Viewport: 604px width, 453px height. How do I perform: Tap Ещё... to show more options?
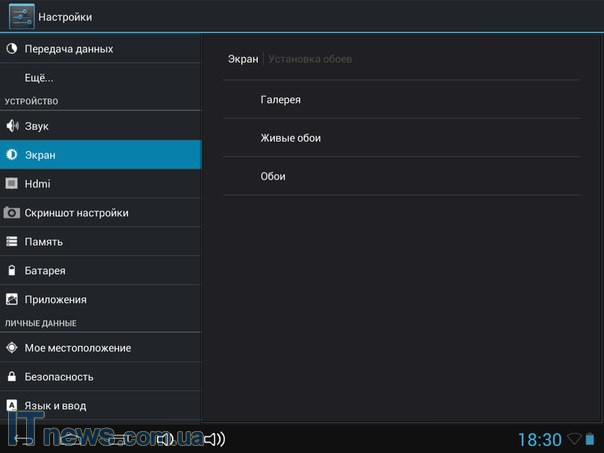[x=39, y=77]
